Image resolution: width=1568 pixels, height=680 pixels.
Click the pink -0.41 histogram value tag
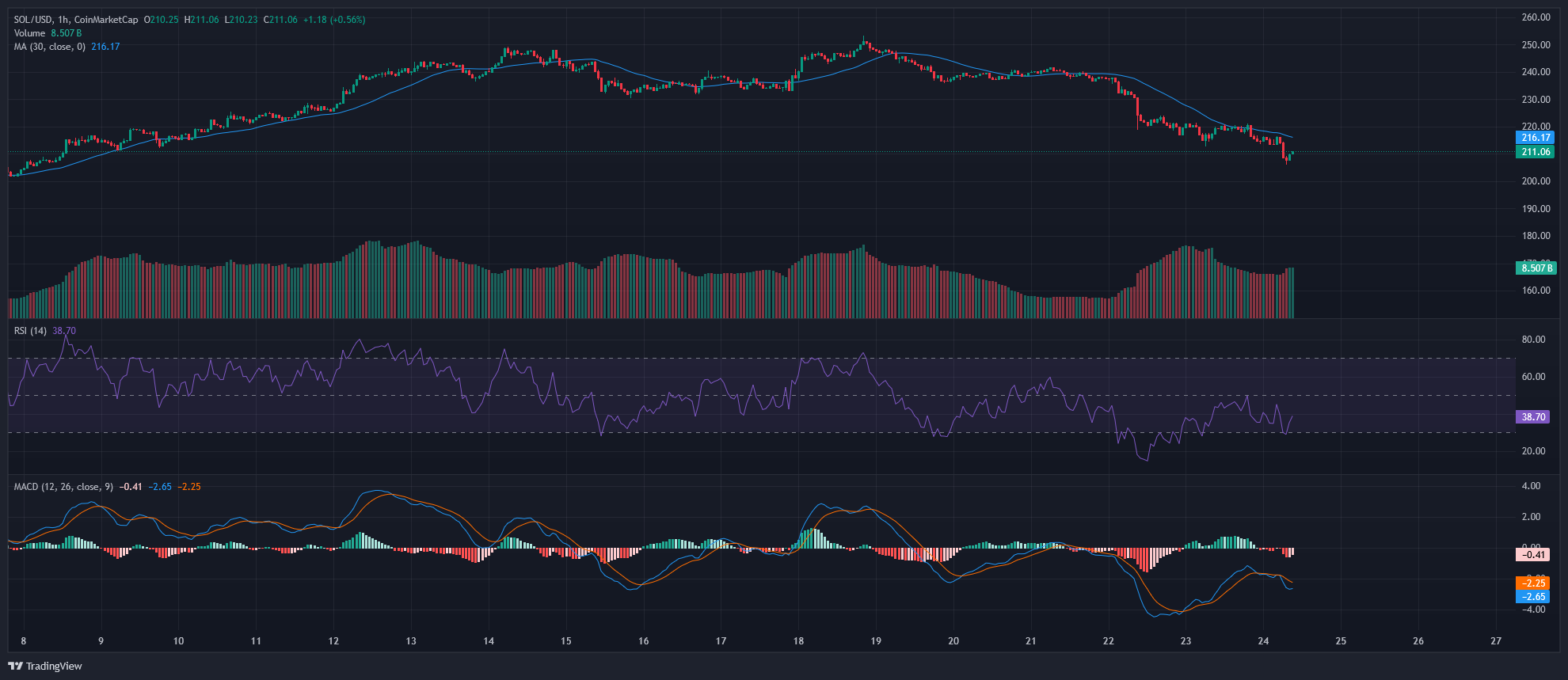[1533, 555]
